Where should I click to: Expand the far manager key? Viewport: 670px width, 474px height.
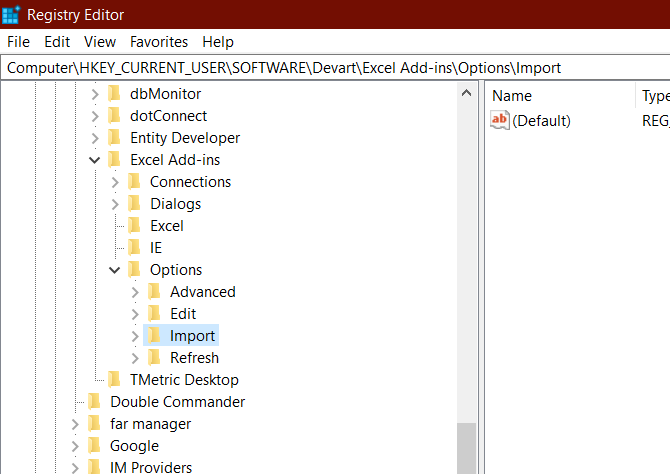pos(75,424)
